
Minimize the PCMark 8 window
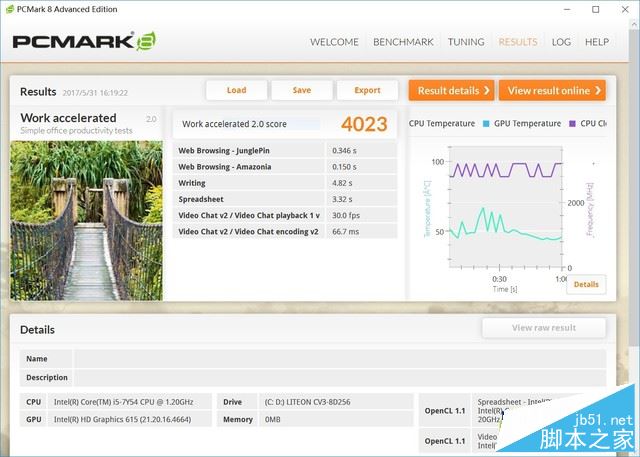567,9
